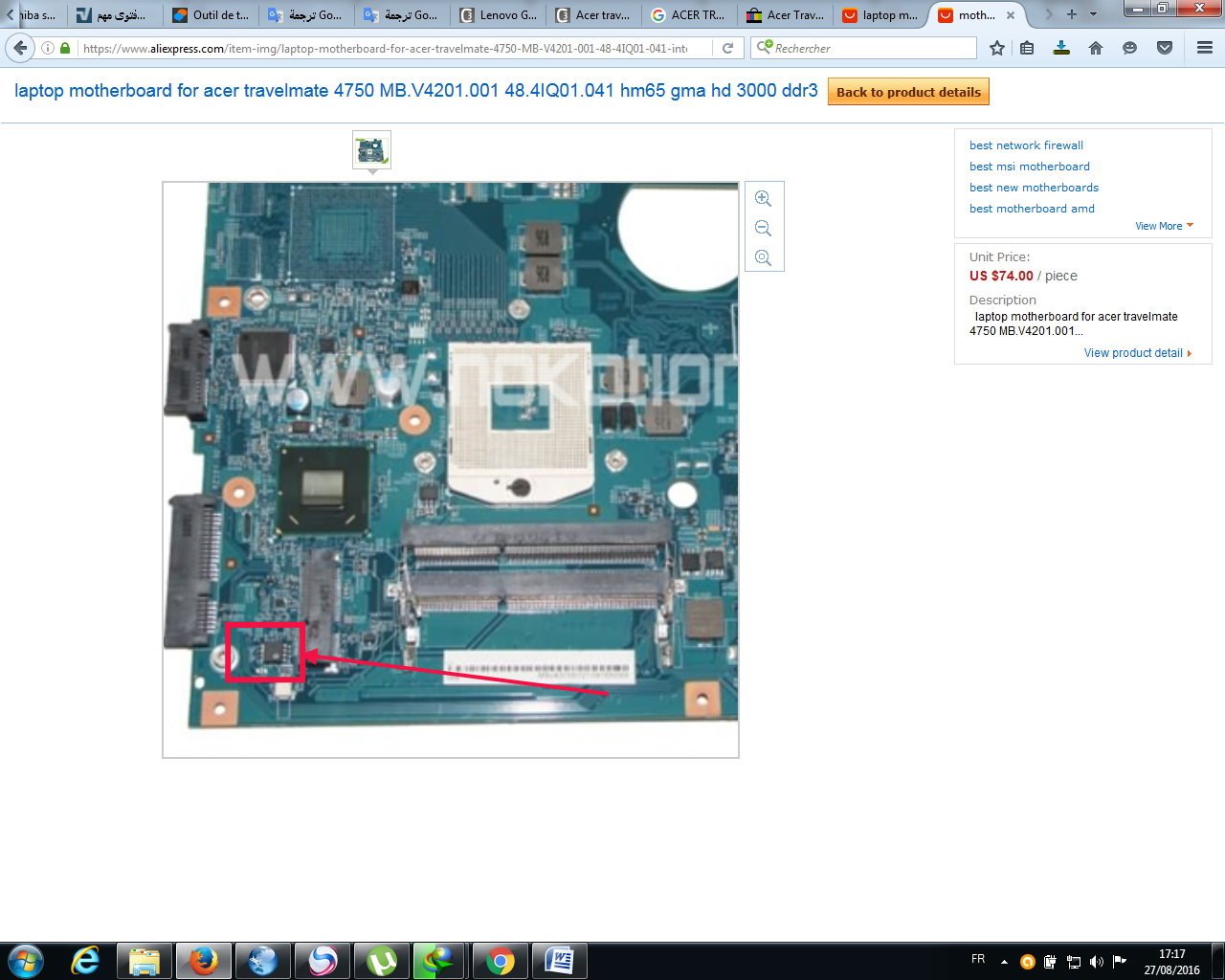Screen dimensions: 1225x980
Task: Bookmark this page with the star icon
Action: coord(997,48)
